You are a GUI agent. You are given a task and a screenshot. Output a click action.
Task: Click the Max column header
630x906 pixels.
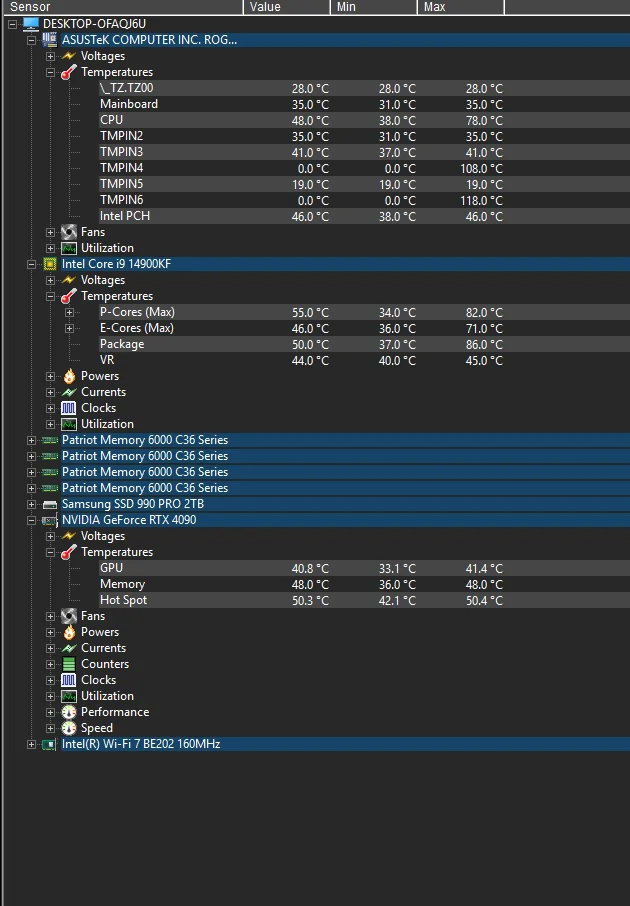[461, 7]
